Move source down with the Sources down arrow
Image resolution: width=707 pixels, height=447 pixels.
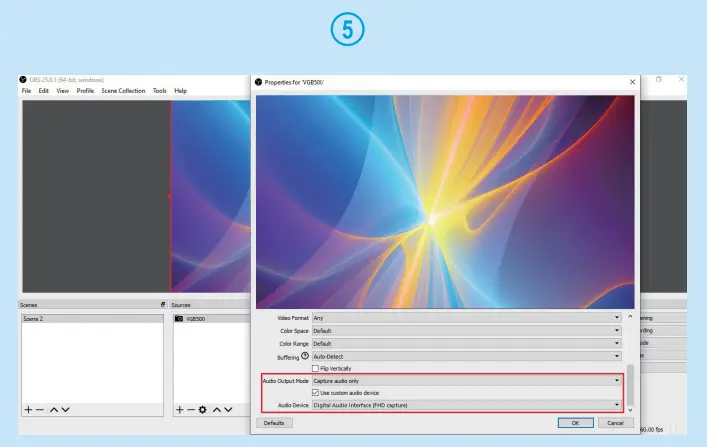228,410
